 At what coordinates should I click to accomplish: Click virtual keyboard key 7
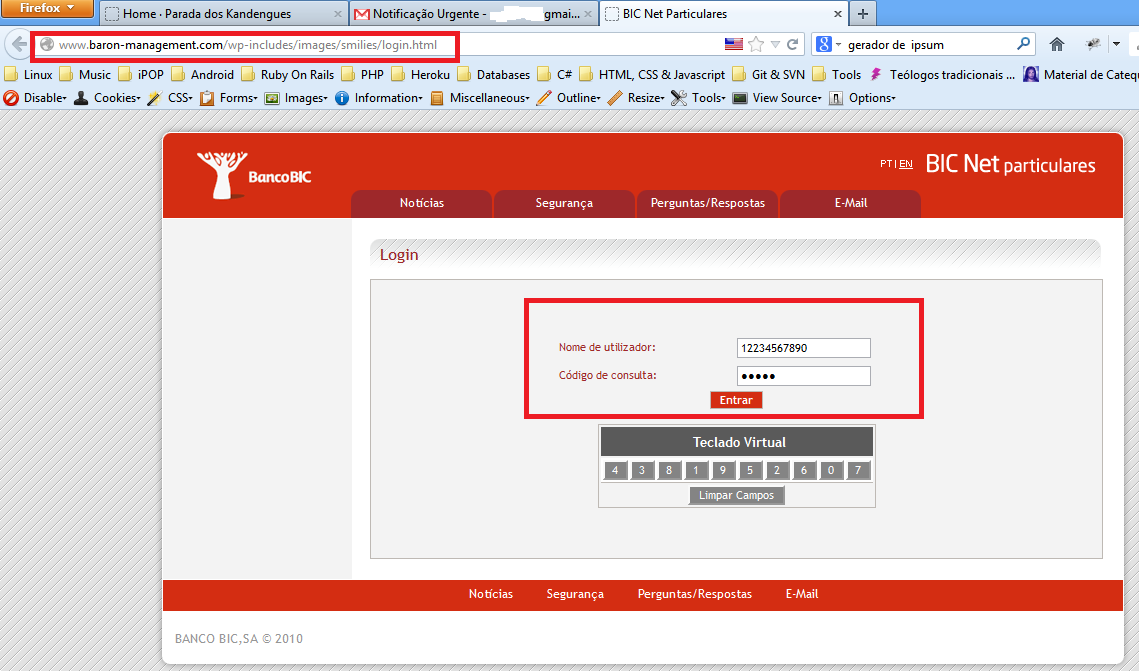858,470
